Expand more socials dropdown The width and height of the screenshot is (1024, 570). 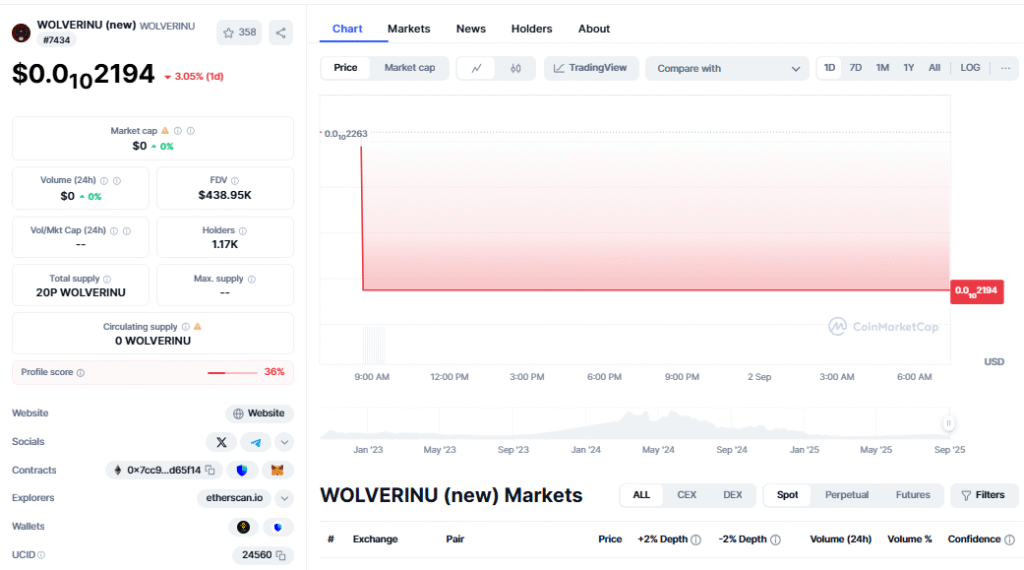point(285,442)
